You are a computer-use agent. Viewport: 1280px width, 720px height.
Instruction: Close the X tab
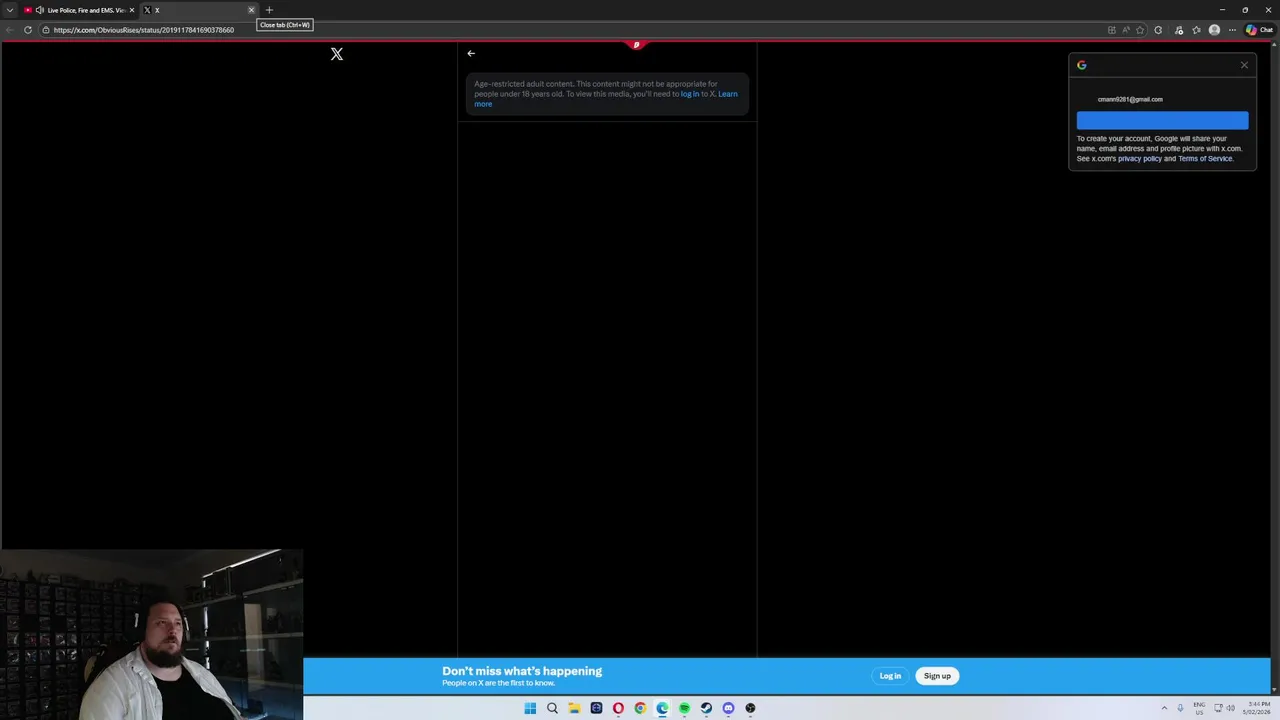point(251,10)
